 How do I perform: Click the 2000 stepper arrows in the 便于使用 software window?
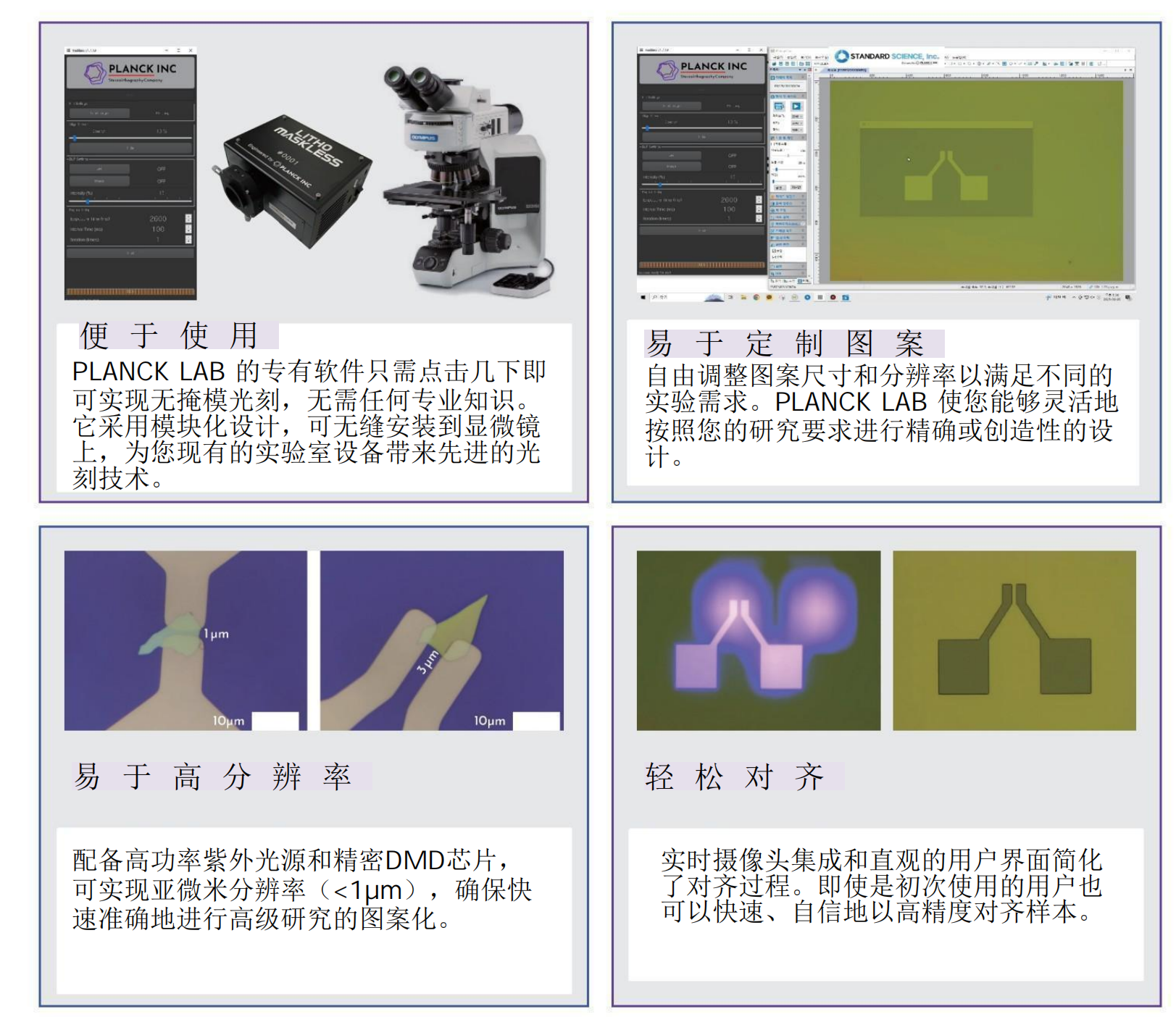point(188,218)
